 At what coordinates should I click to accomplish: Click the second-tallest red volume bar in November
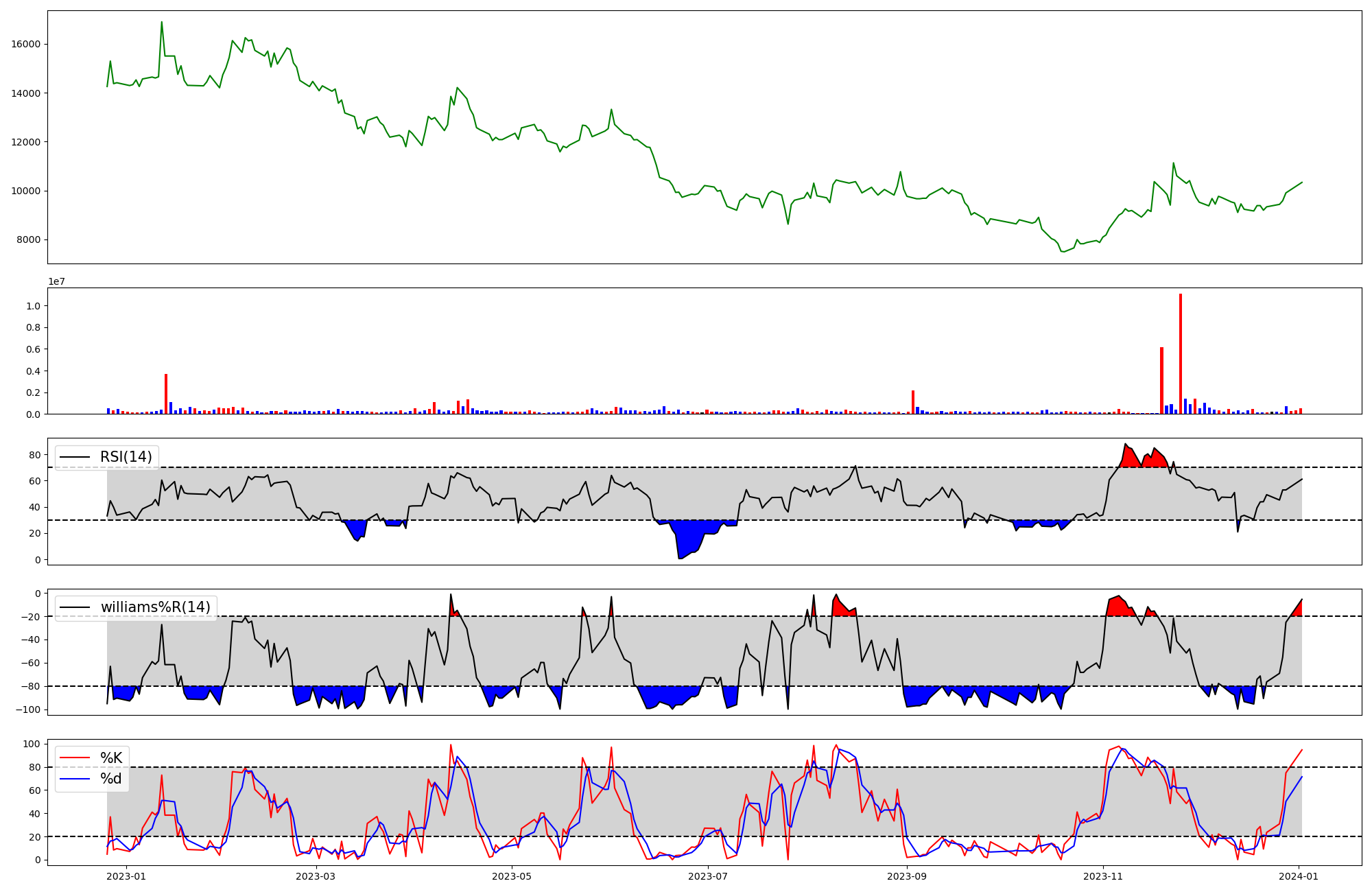pyautogui.click(x=1161, y=379)
